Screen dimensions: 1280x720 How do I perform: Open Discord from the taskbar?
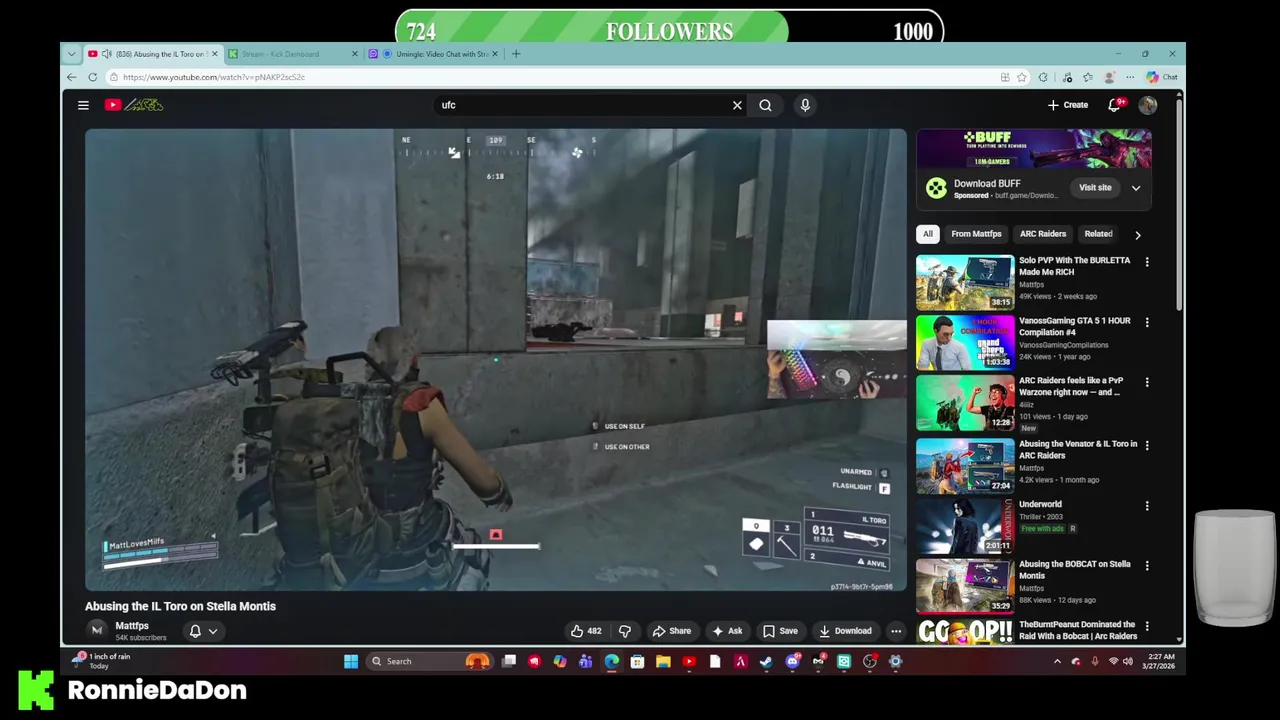pyautogui.click(x=793, y=661)
